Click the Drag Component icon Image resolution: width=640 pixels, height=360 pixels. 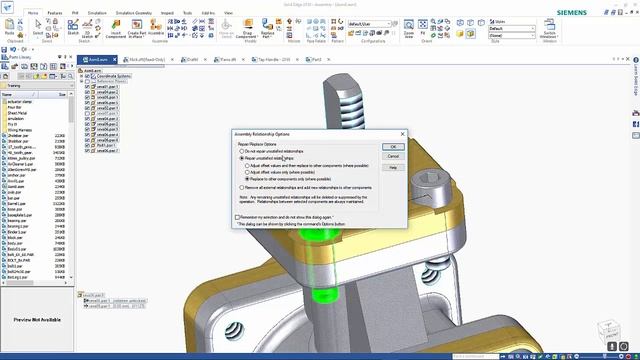pos(247,29)
